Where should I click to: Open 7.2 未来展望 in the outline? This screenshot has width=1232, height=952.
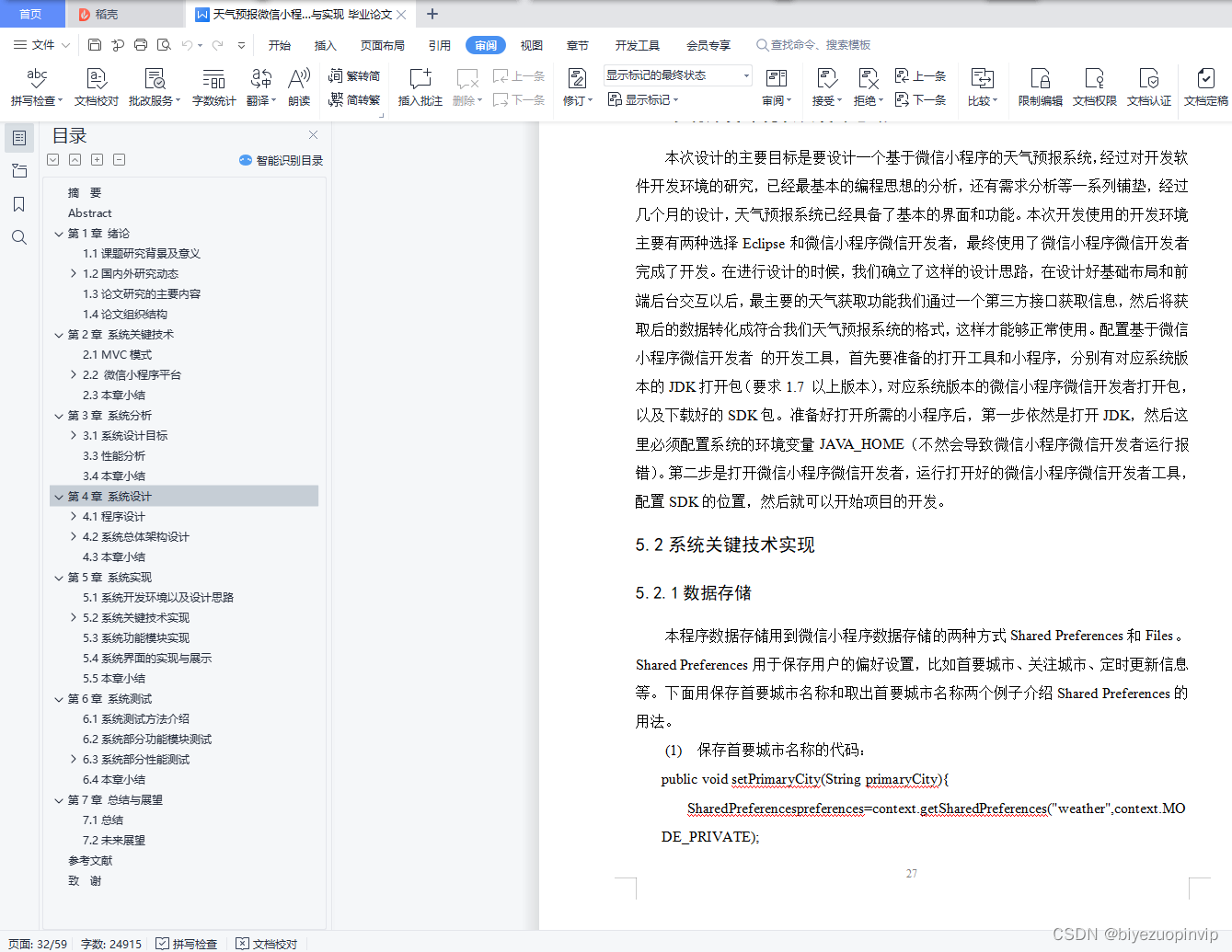[x=114, y=841]
